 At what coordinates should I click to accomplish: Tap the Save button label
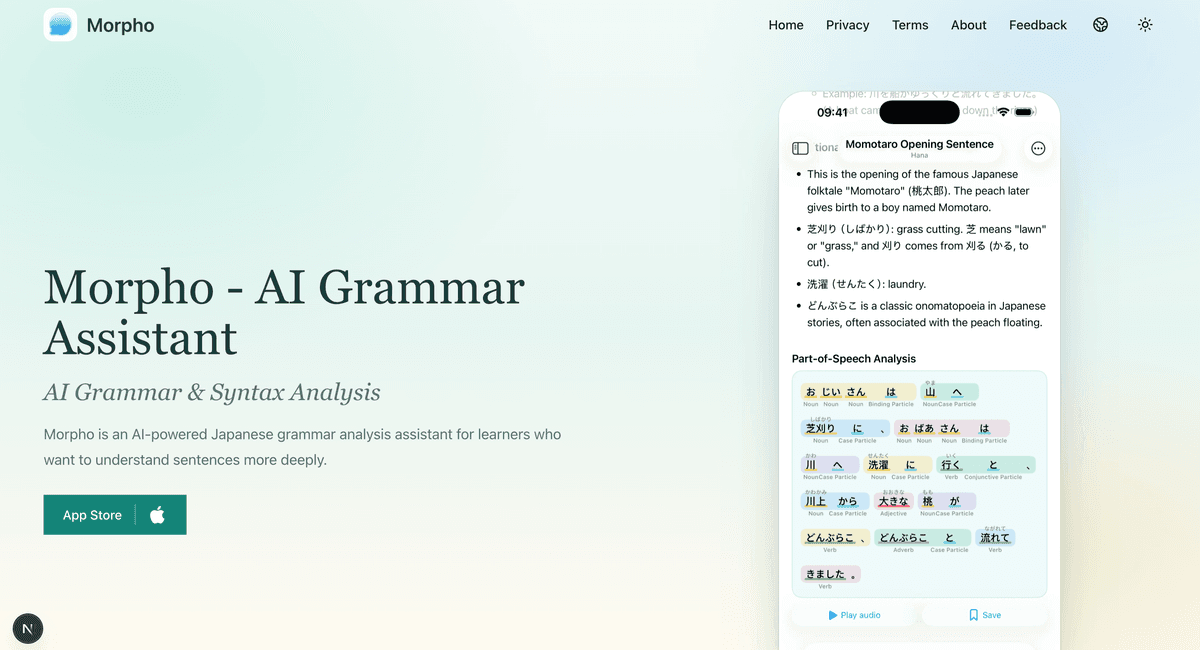[991, 615]
